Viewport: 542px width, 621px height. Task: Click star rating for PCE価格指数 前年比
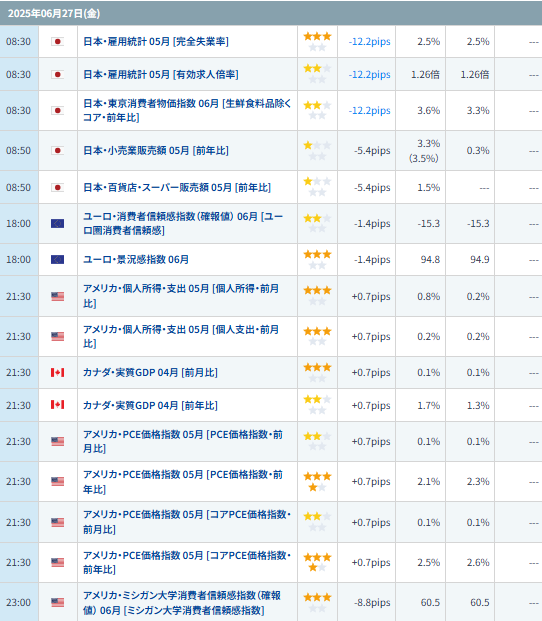pyautogui.click(x=317, y=482)
